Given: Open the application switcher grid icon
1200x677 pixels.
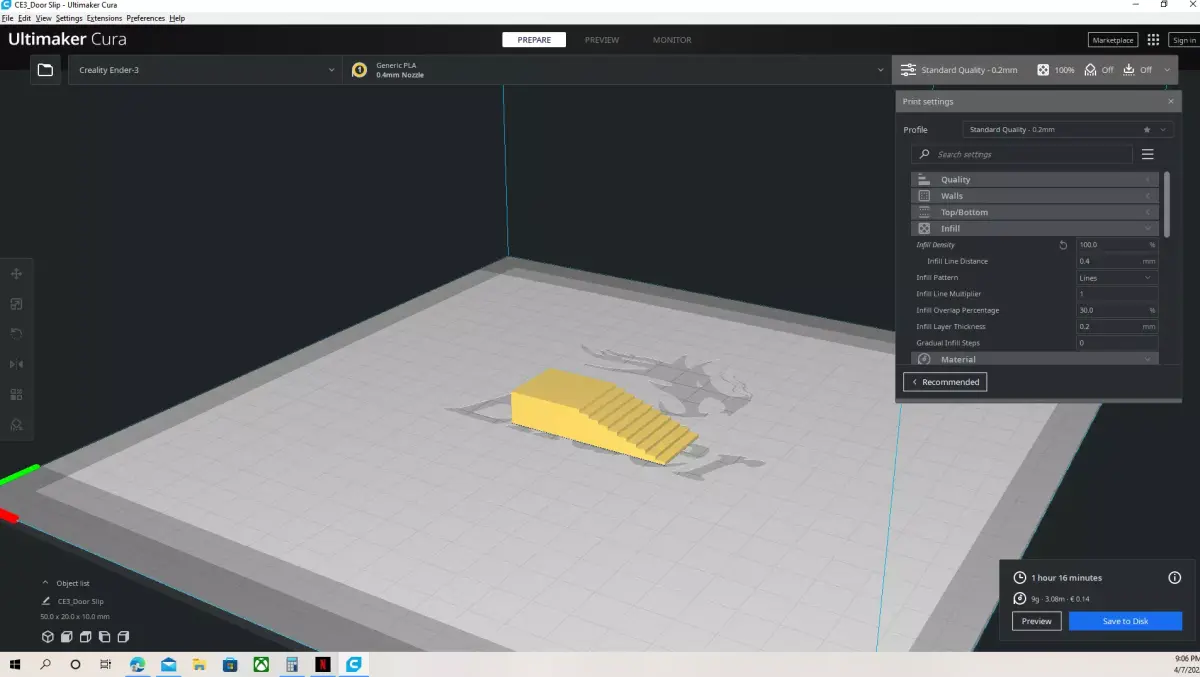Looking at the screenshot, I should tap(1153, 40).
